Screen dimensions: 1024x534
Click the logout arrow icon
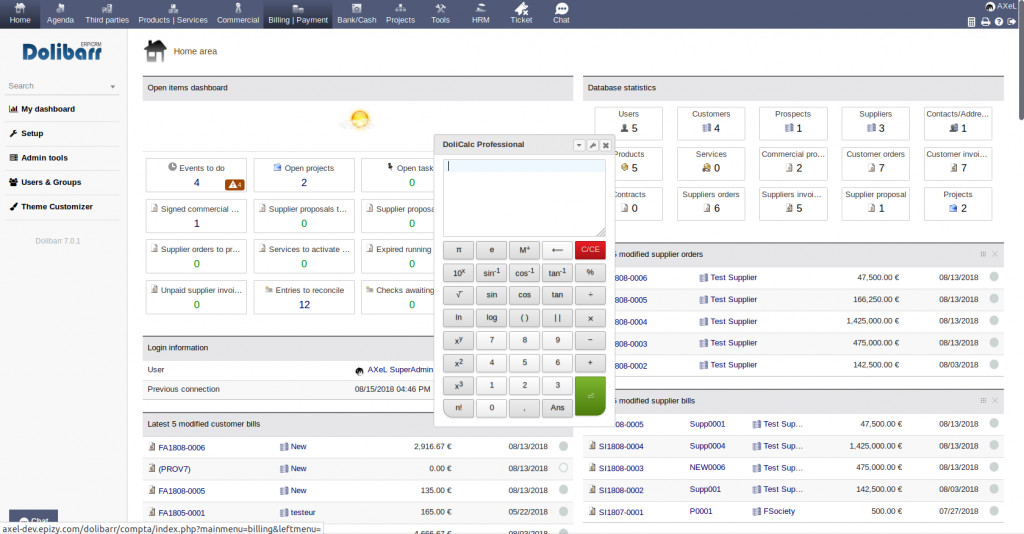(x=1011, y=21)
